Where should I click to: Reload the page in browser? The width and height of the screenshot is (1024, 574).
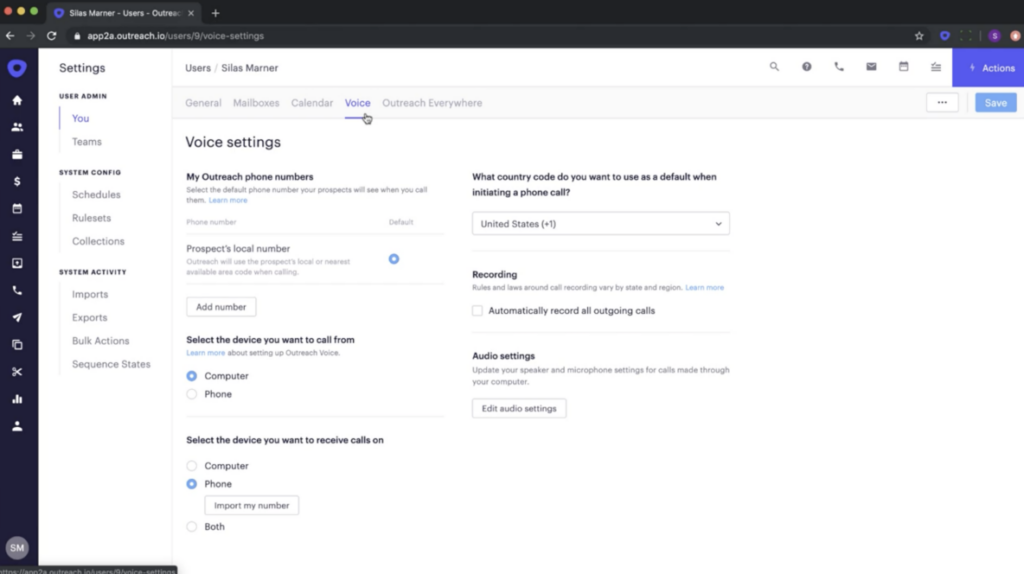[52, 36]
